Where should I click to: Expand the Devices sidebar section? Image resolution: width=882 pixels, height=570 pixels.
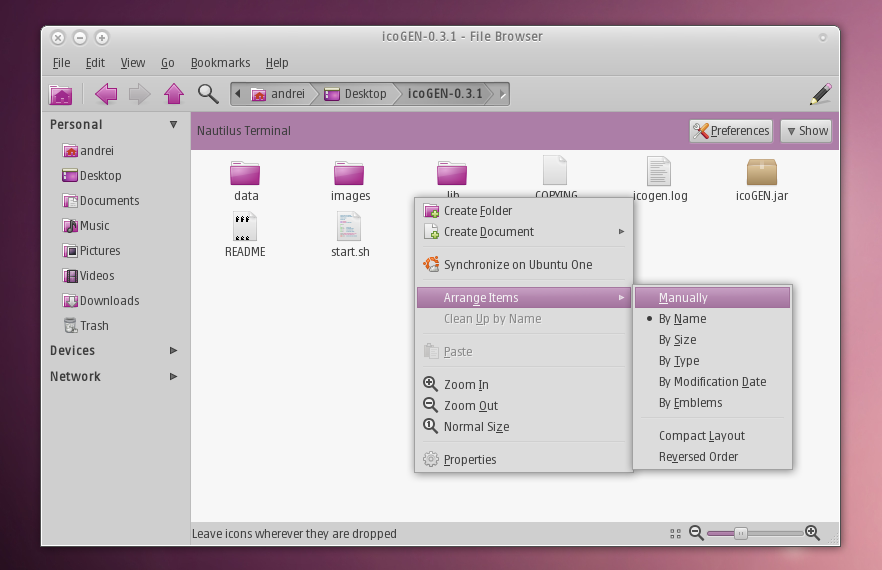(x=173, y=351)
